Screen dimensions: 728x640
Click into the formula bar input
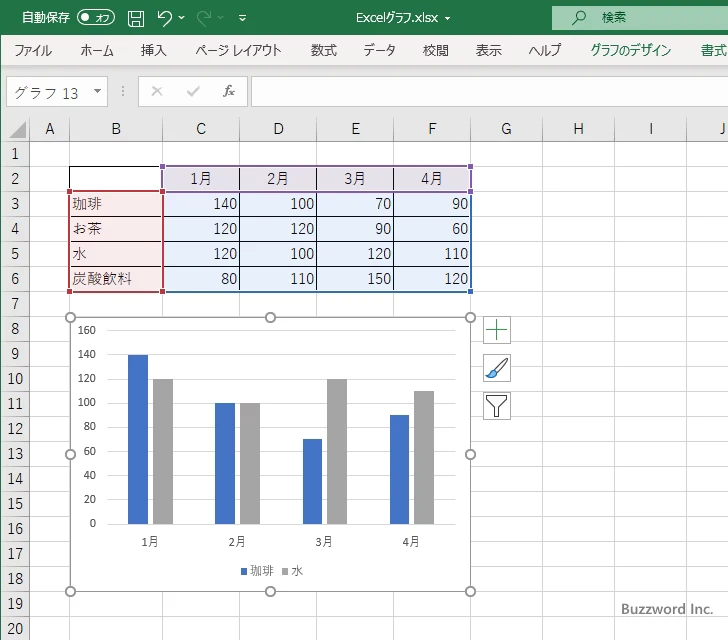489,91
